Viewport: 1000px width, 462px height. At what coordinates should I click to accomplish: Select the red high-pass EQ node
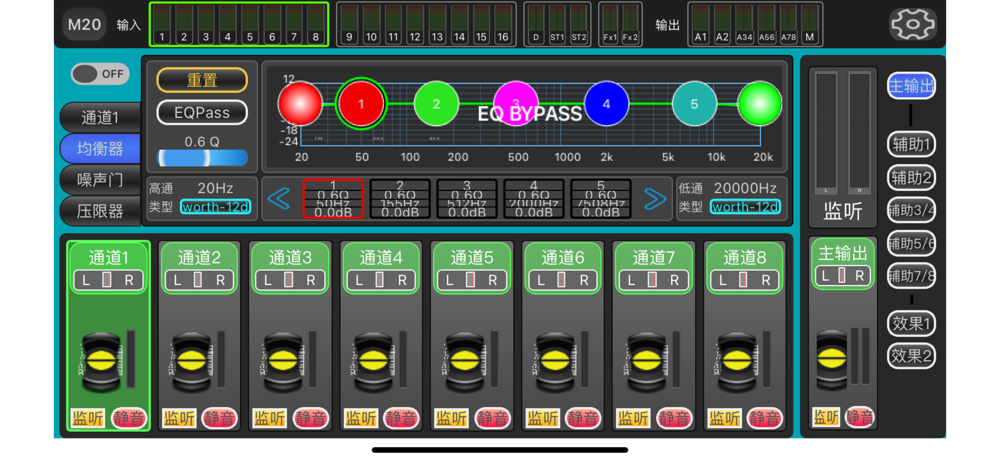(300, 103)
